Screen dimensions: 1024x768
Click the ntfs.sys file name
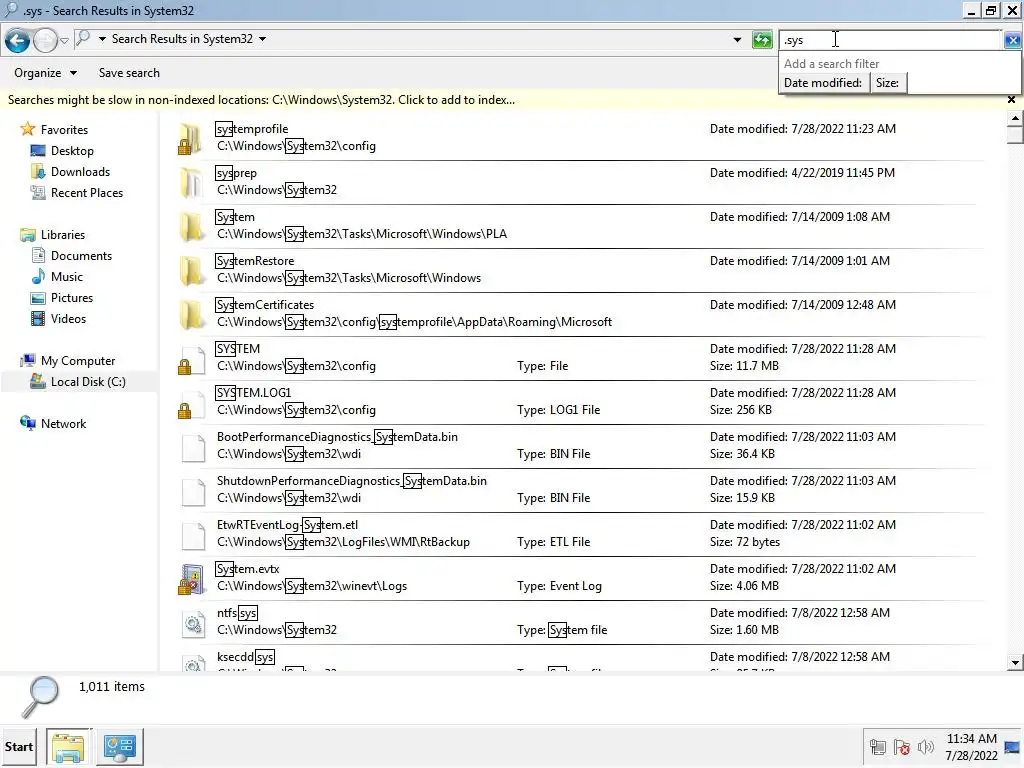coord(237,613)
